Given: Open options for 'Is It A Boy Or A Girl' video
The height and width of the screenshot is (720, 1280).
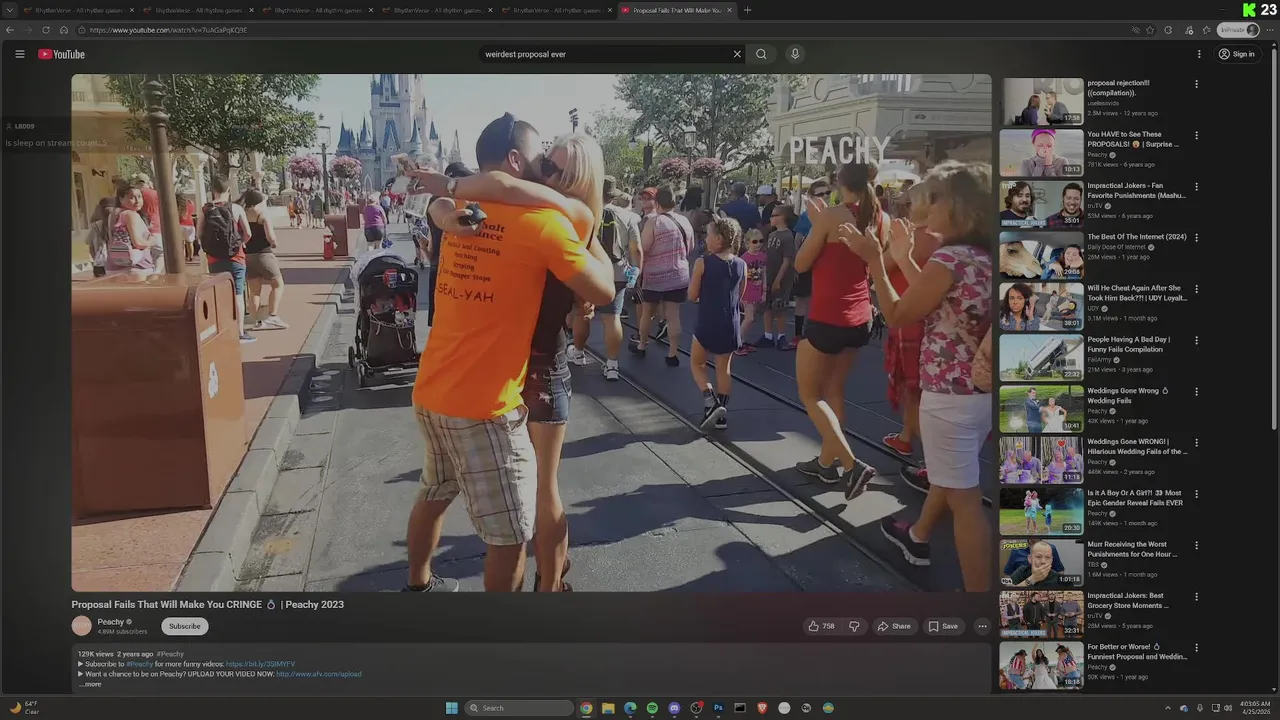Looking at the screenshot, I should [1196, 494].
